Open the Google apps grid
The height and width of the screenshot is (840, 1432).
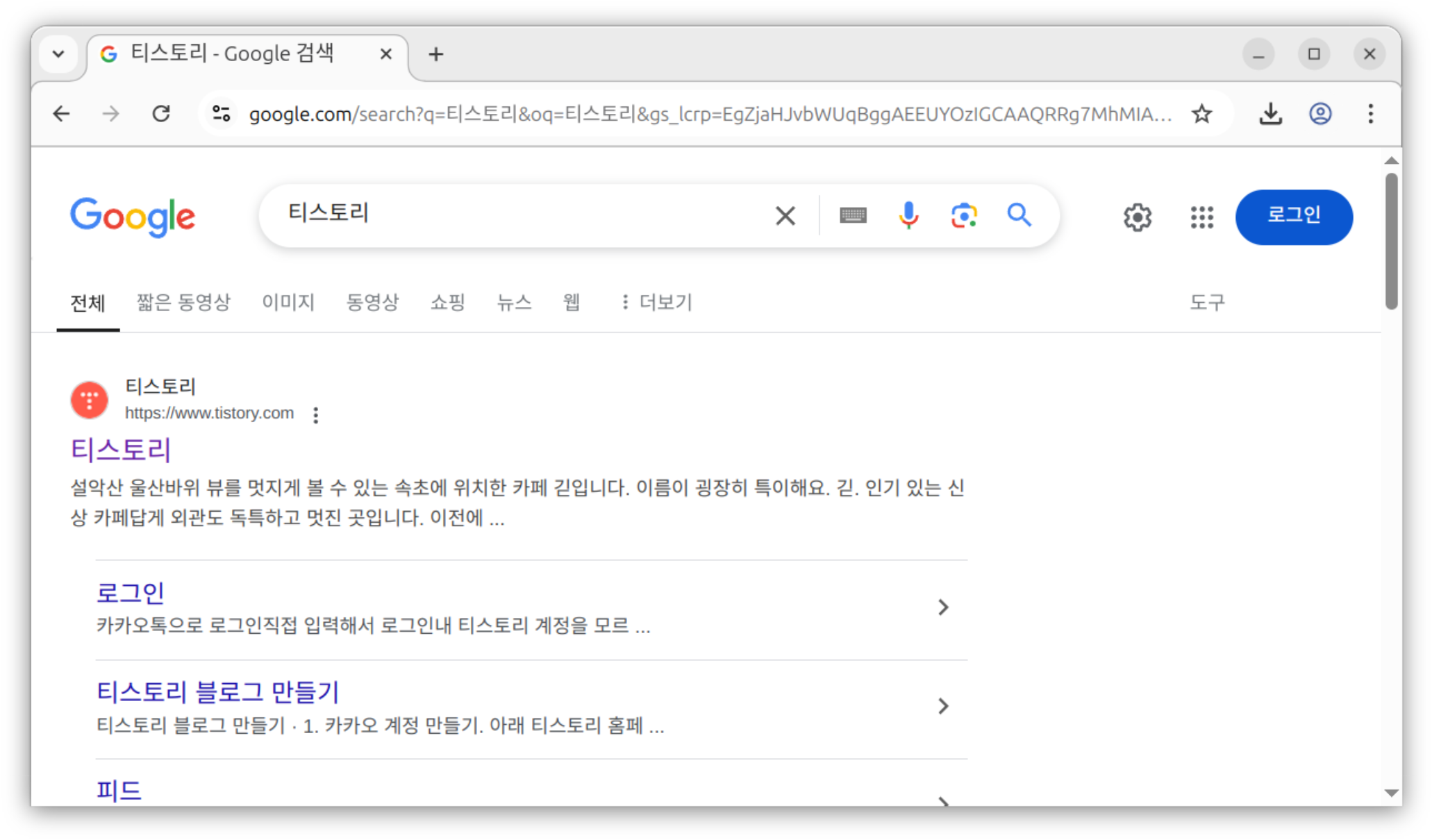click(1201, 217)
